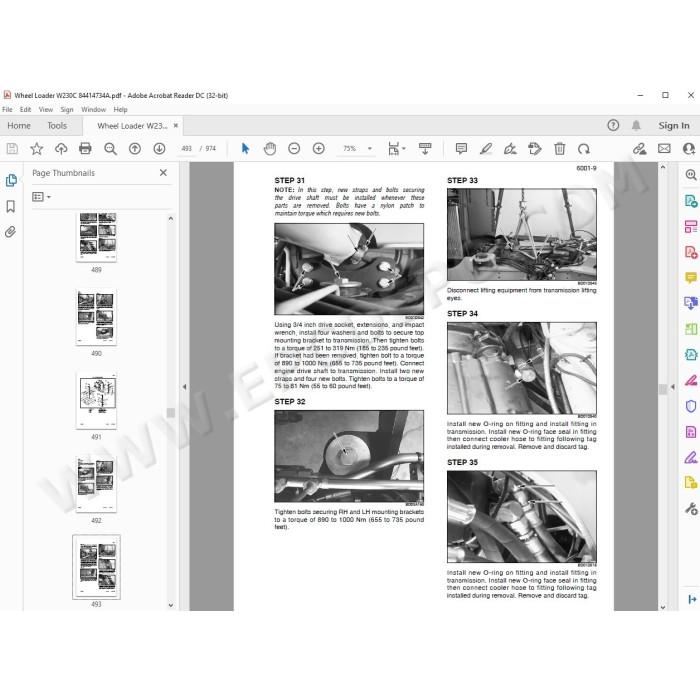
Task: Click the Zoom in plus icon
Action: (318, 149)
